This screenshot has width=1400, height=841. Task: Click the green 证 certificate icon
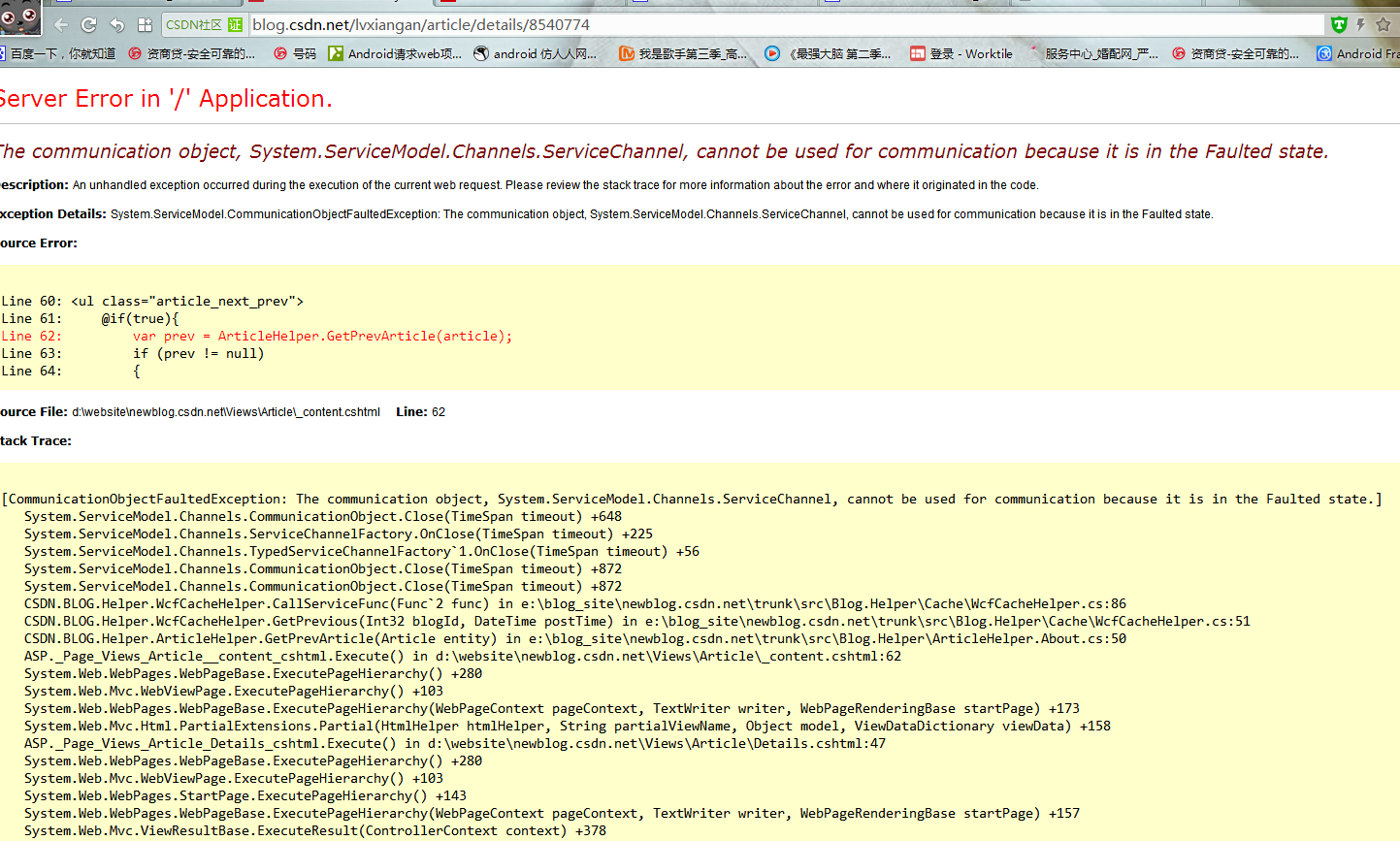coord(235,24)
